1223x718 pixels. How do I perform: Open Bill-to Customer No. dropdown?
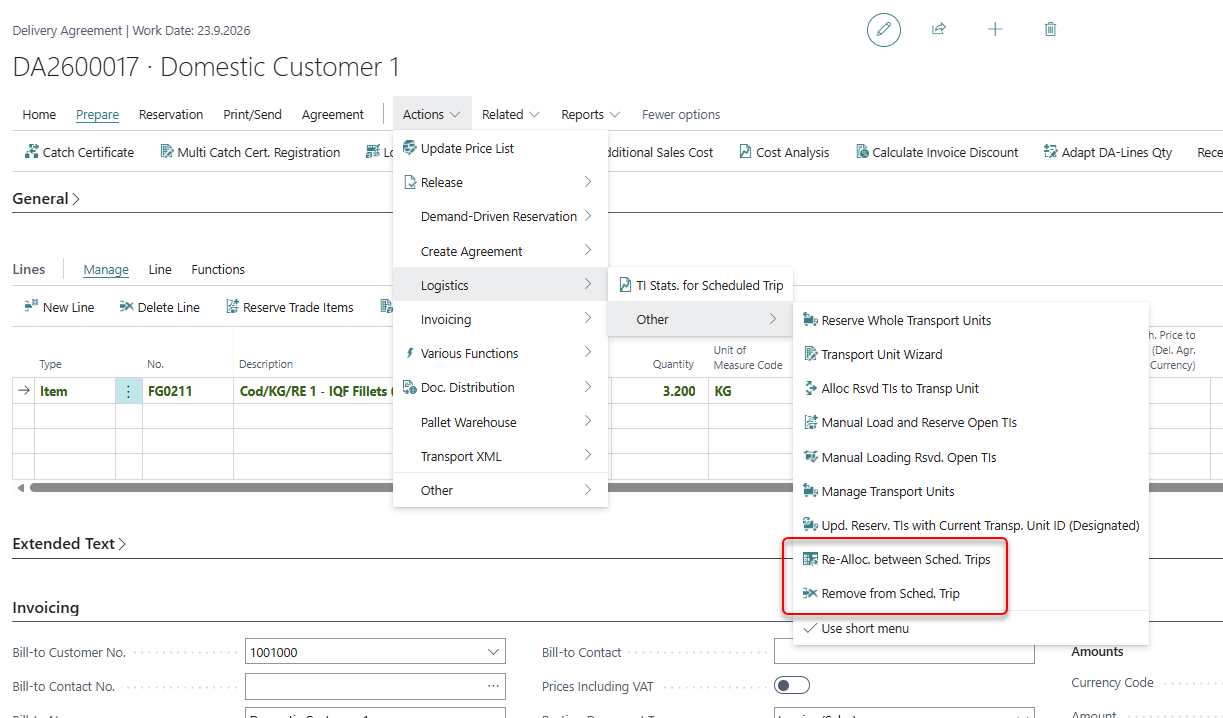pos(493,652)
